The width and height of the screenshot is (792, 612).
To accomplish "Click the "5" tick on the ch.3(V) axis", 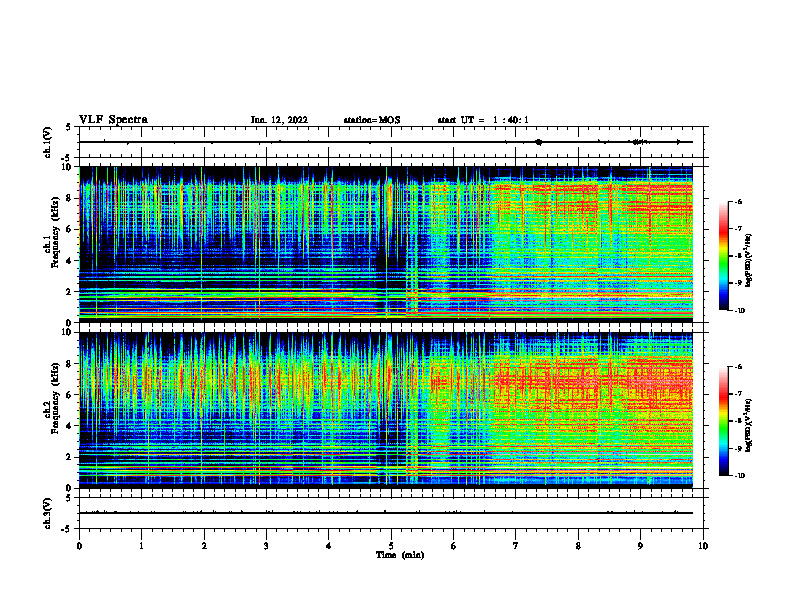I will point(69,498).
